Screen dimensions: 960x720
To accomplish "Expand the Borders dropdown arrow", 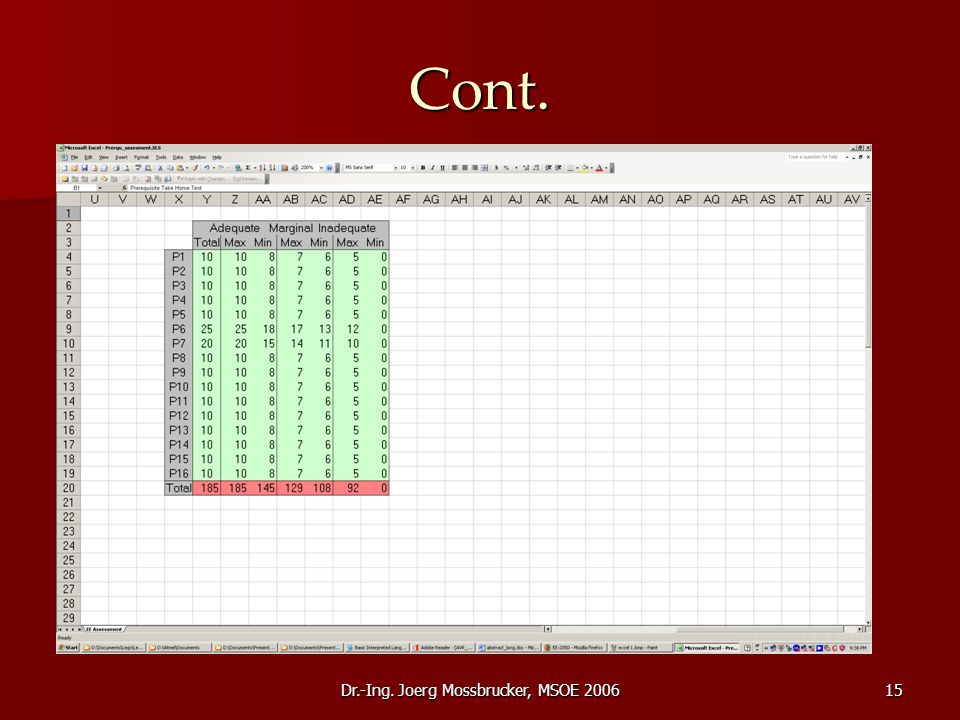I will pos(577,168).
